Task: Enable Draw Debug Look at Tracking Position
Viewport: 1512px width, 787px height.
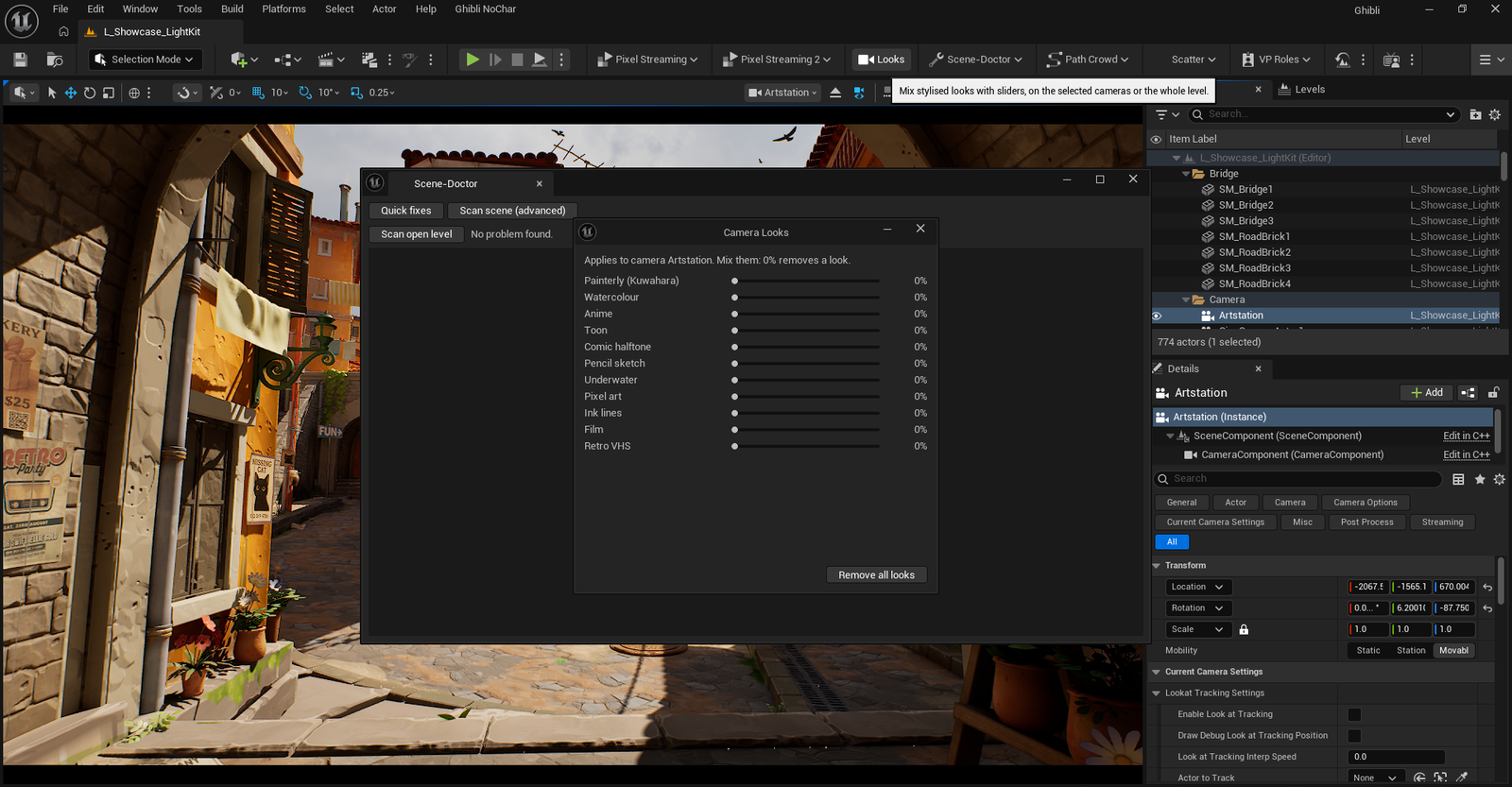Action: point(1354,736)
